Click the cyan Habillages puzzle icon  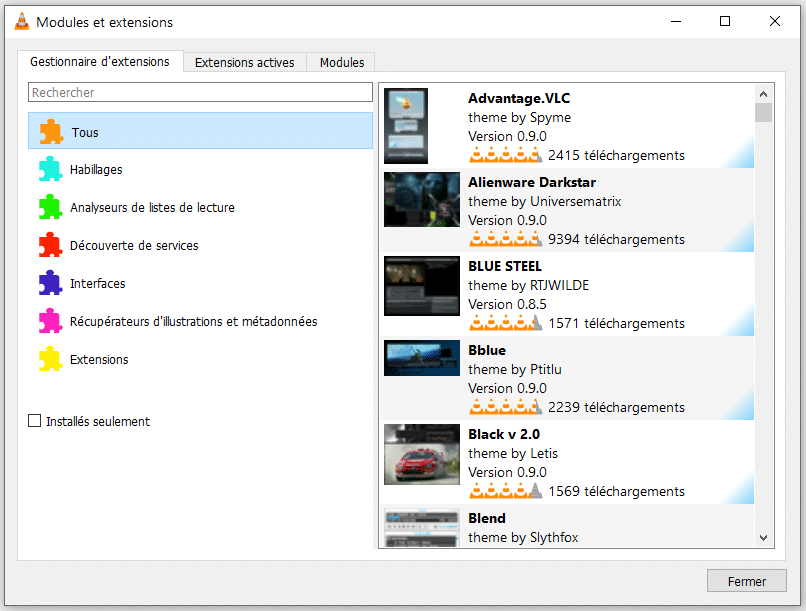(50, 170)
